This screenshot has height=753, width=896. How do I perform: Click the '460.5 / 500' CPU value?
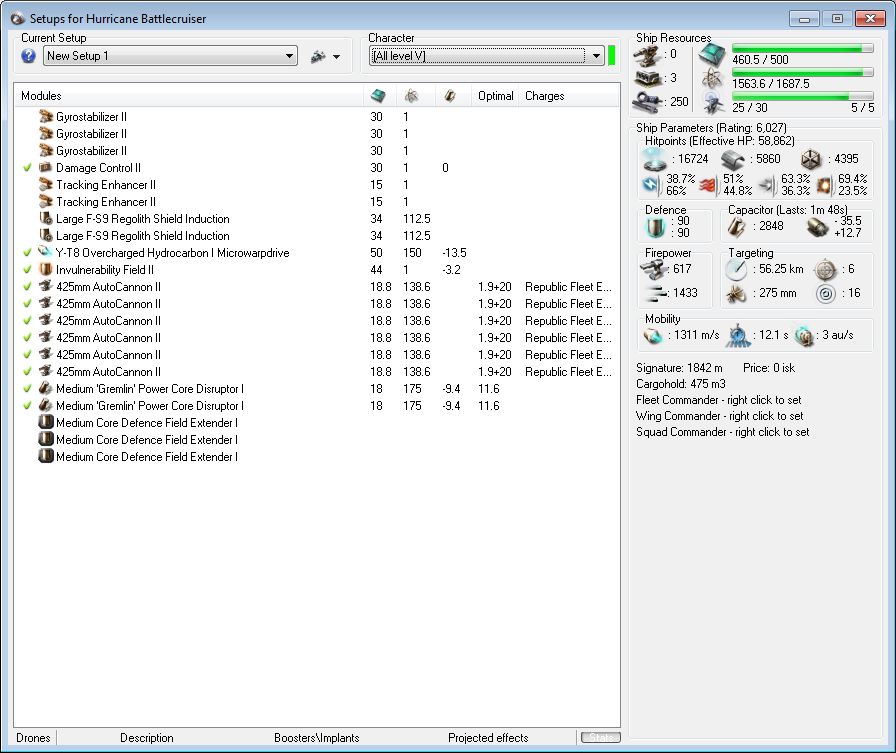760,59
